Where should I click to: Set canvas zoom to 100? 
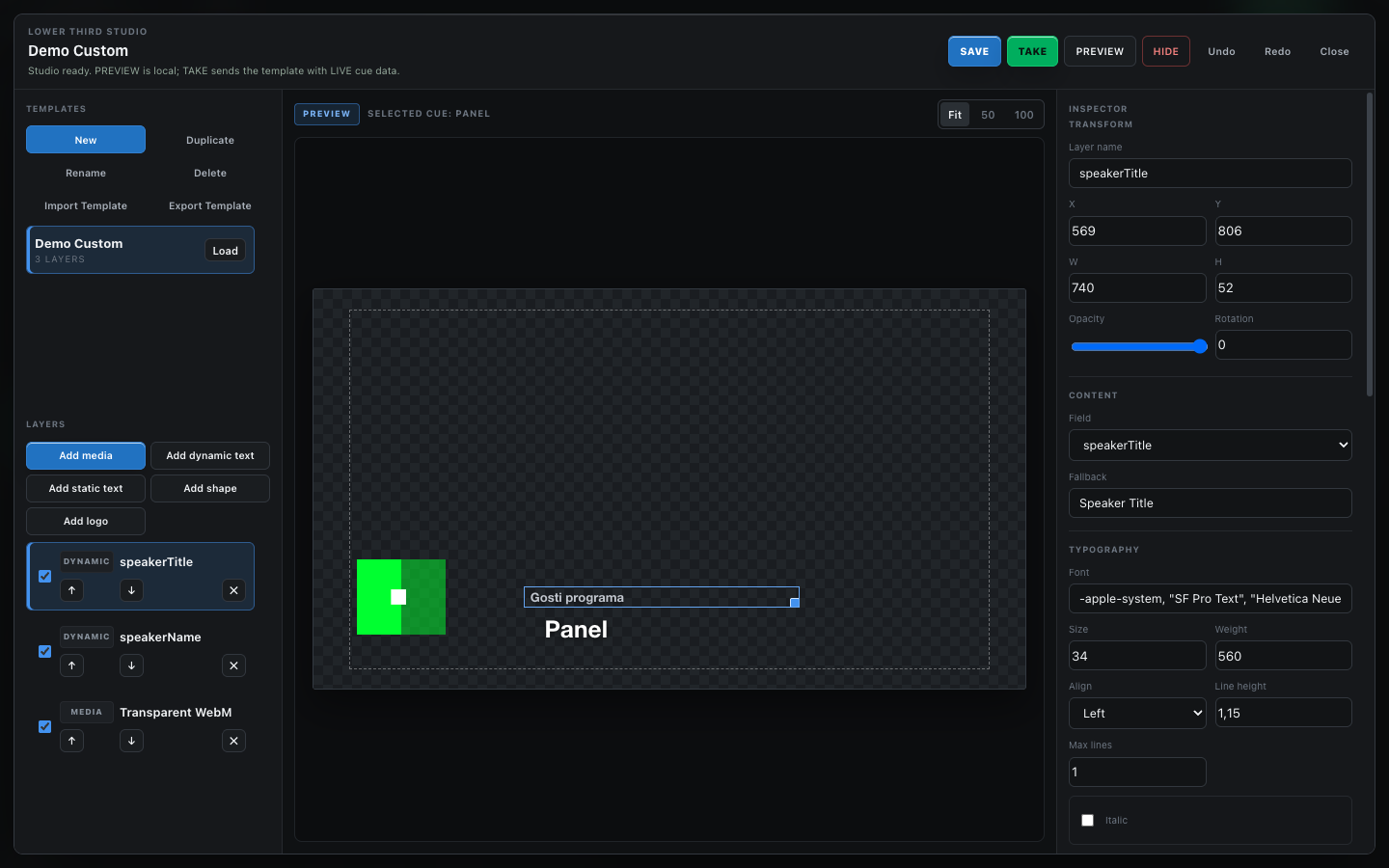point(1023,115)
